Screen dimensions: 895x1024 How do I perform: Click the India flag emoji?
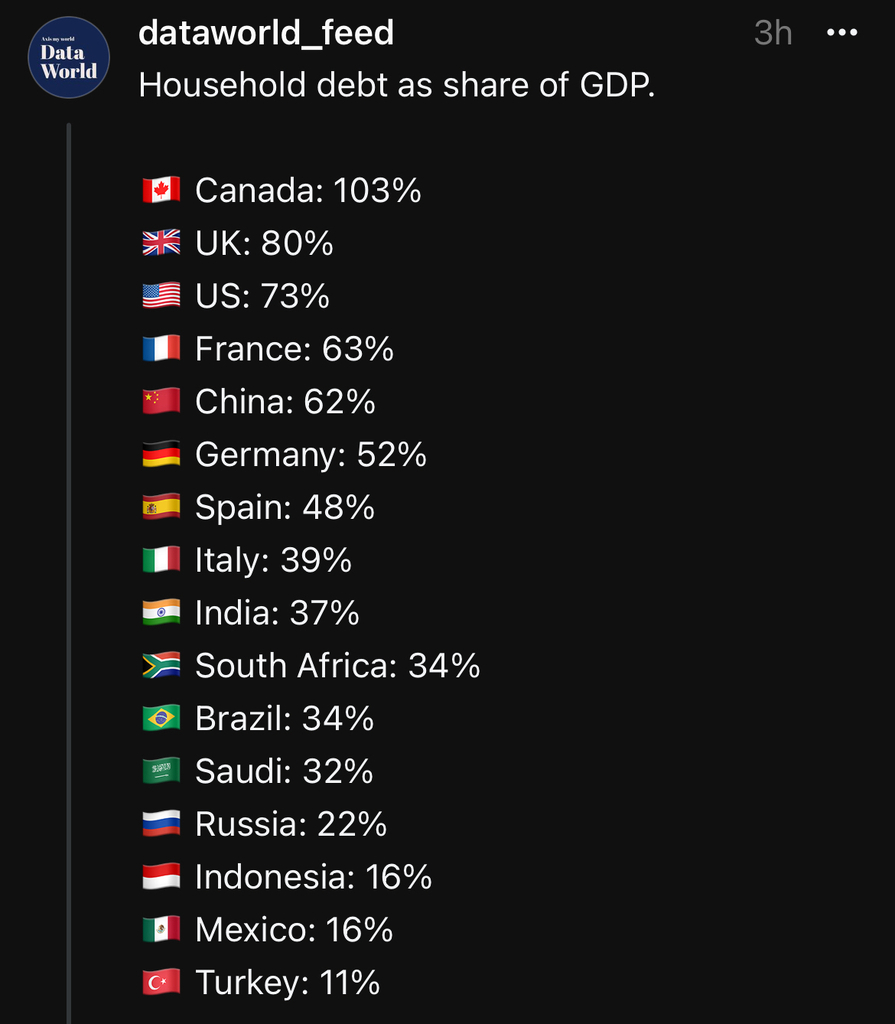click(161, 612)
